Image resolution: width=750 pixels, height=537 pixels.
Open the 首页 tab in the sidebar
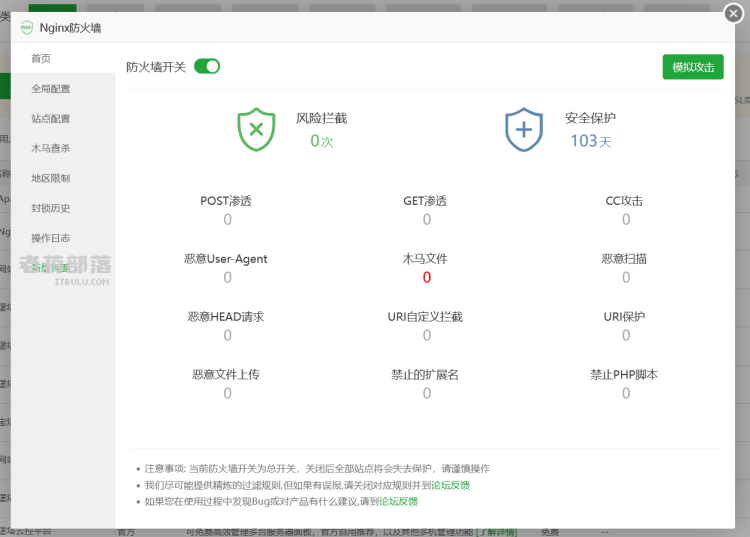click(63, 58)
